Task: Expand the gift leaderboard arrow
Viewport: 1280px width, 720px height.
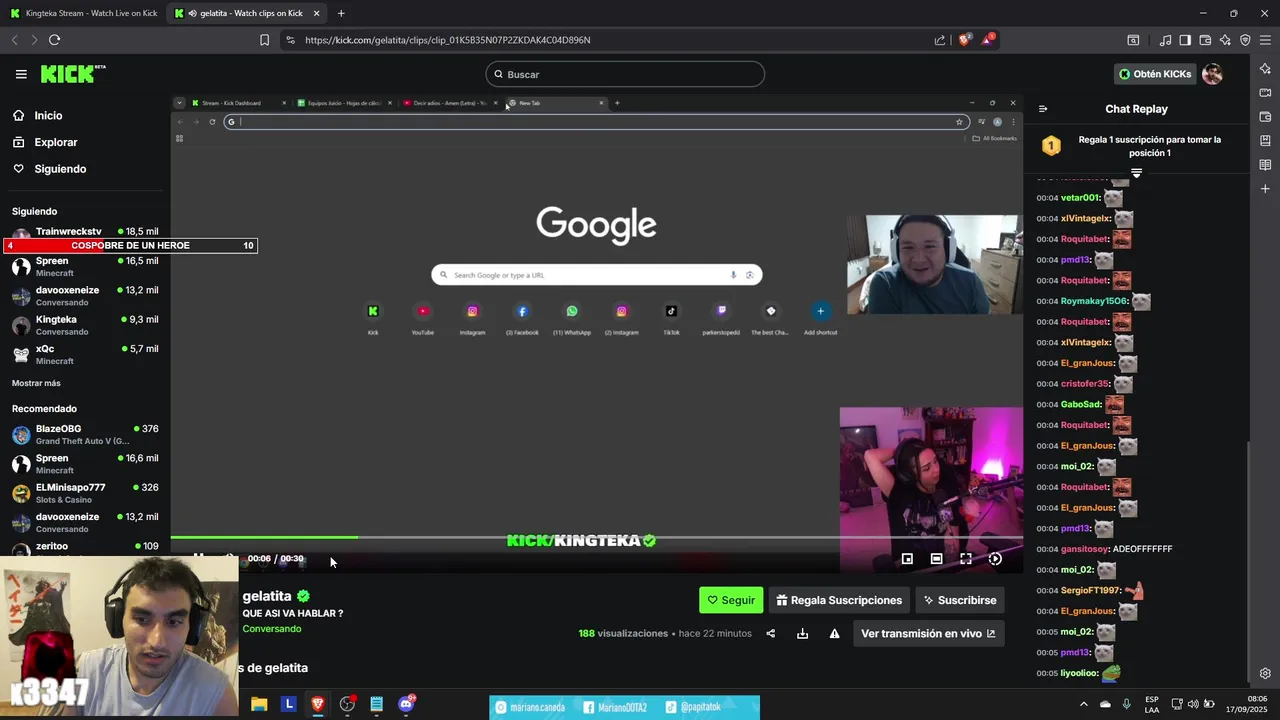Action: 1136,173
